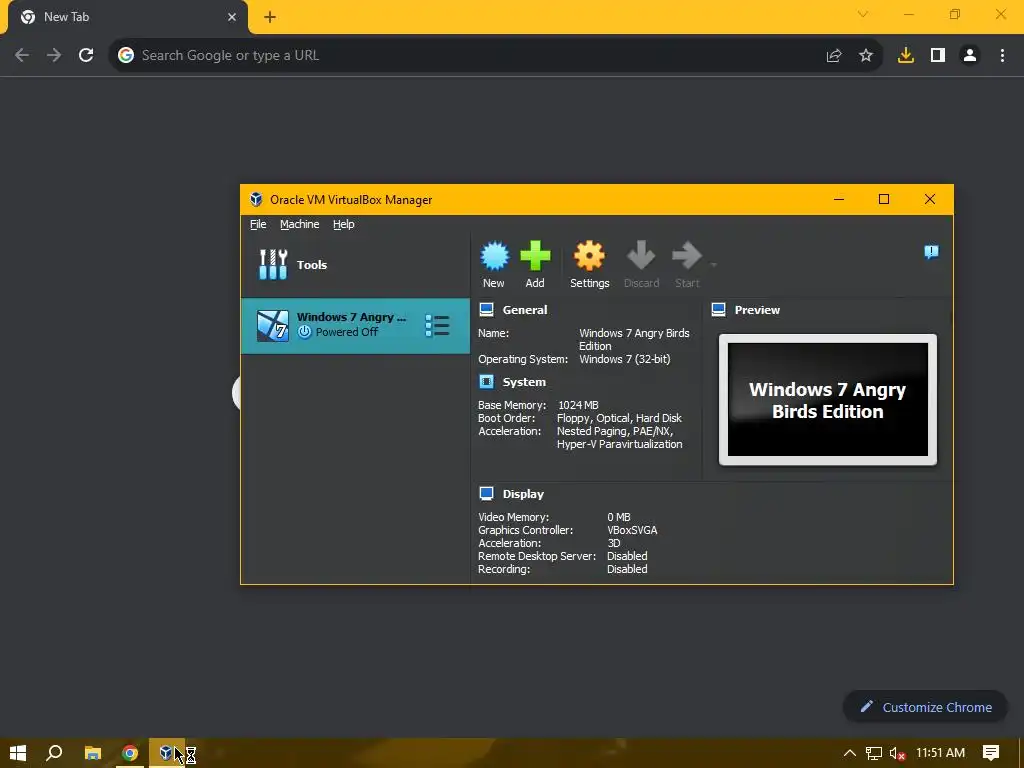The image size is (1024, 768).
Task: Click New virtual machine icon
Action: [x=494, y=256]
